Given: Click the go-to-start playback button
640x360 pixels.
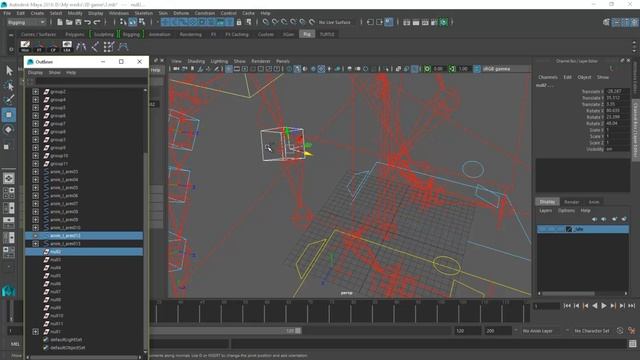Looking at the screenshot, I should point(567,306).
